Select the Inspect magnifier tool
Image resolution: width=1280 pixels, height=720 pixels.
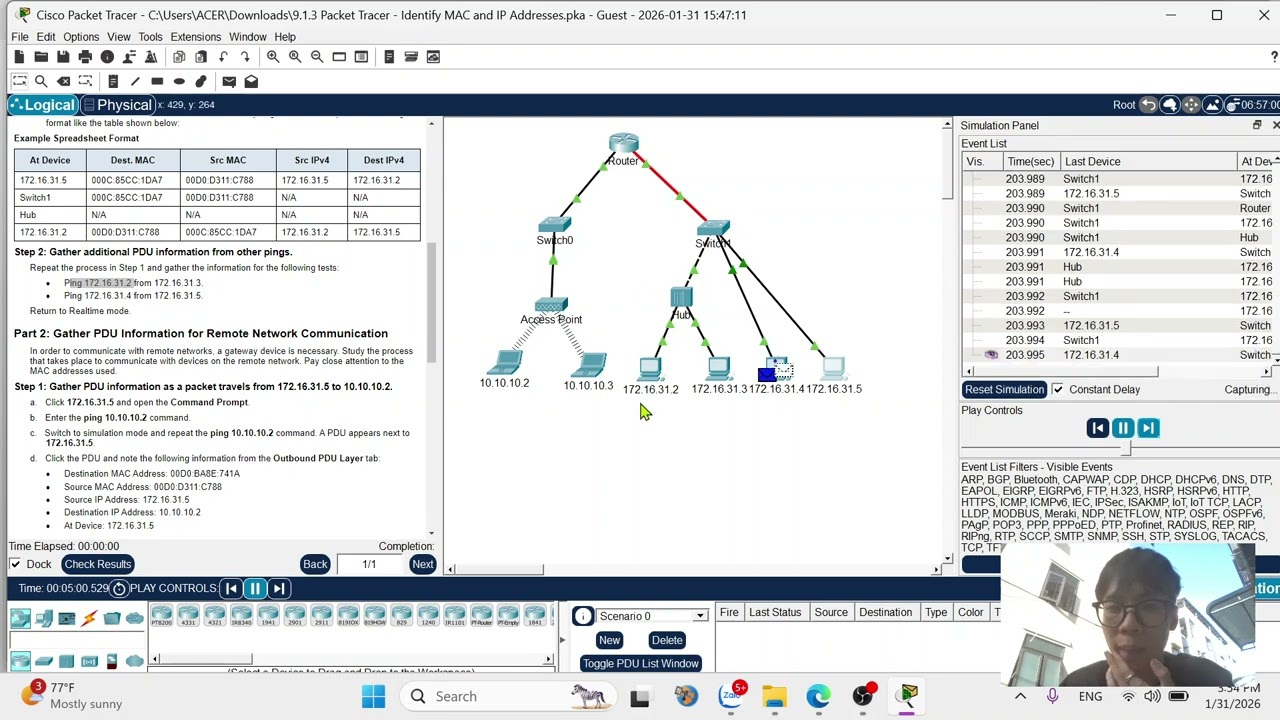[41, 81]
